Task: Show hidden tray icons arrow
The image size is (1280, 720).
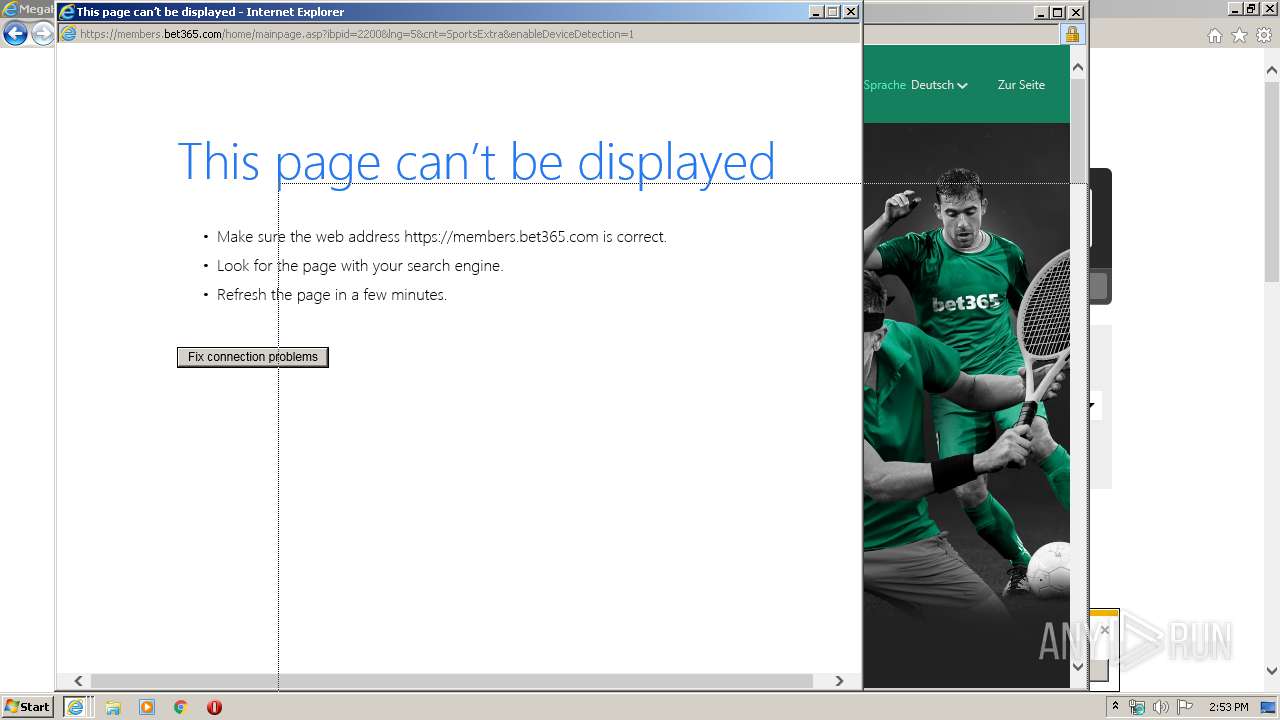Action: 1115,707
